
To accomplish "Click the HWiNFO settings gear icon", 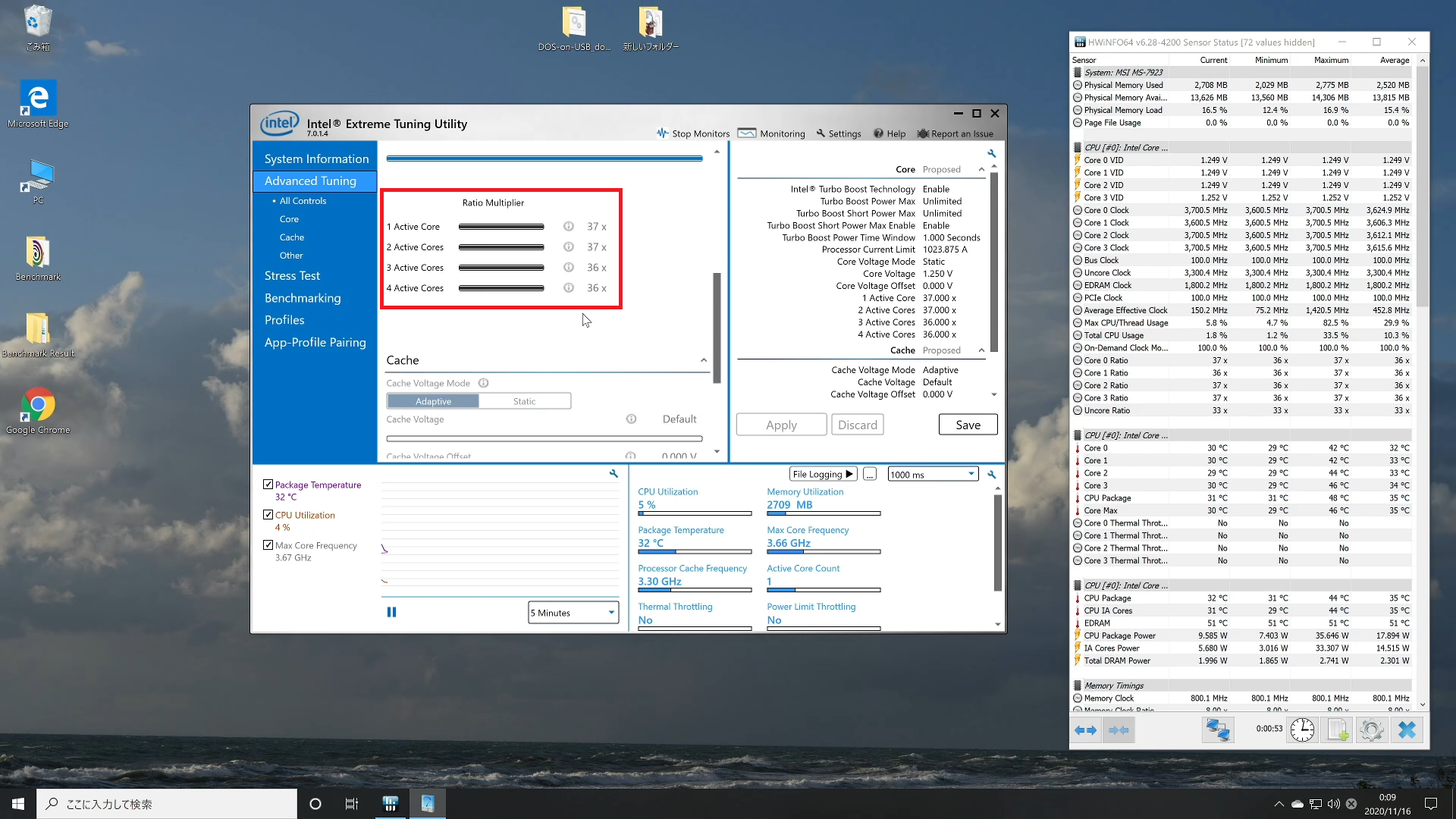I will [x=1371, y=730].
